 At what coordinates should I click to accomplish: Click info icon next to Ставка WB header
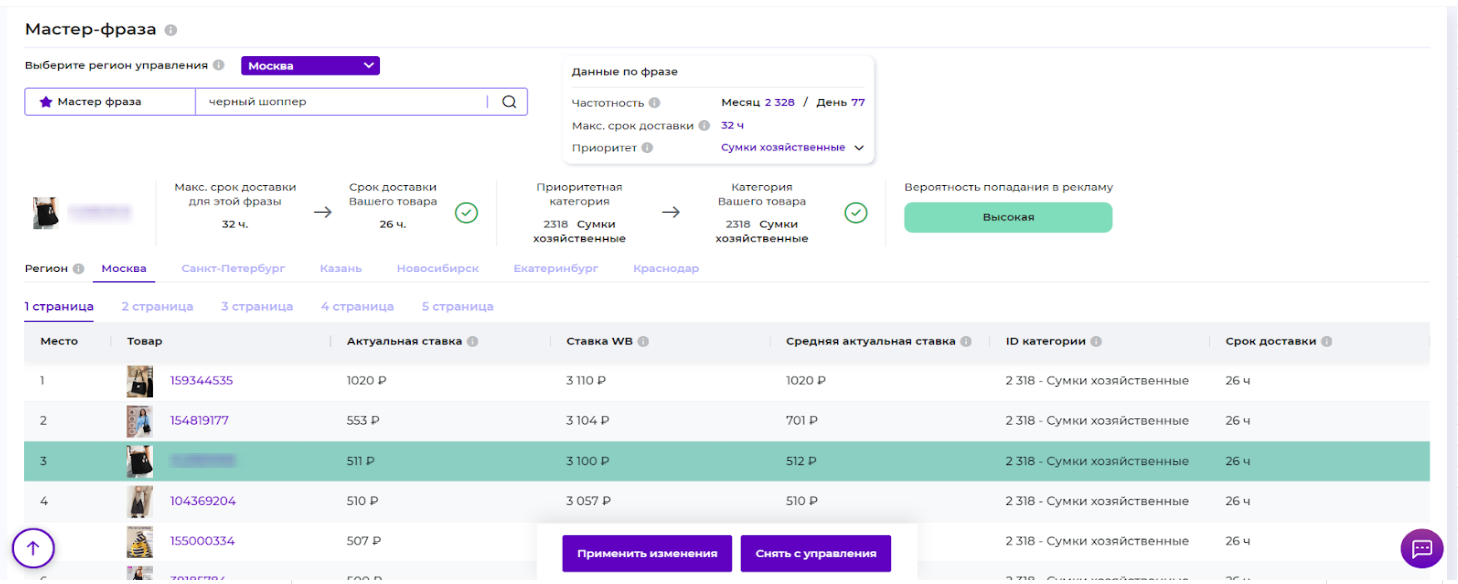click(644, 342)
